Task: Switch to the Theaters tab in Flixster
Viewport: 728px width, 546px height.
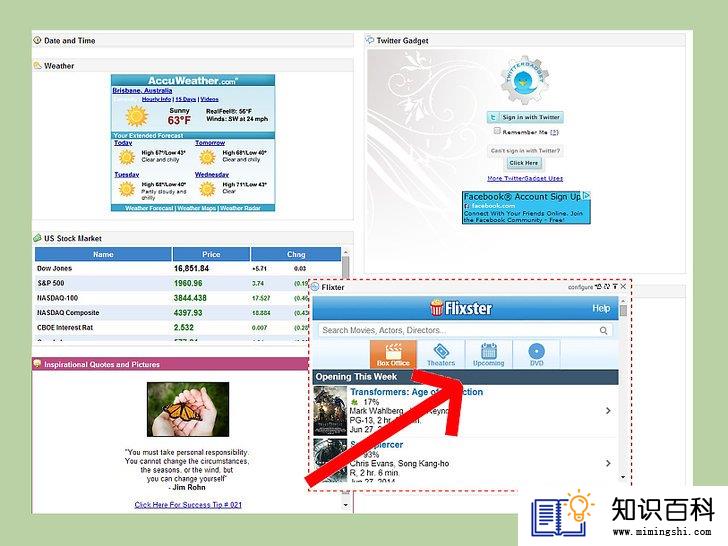Action: [441, 354]
